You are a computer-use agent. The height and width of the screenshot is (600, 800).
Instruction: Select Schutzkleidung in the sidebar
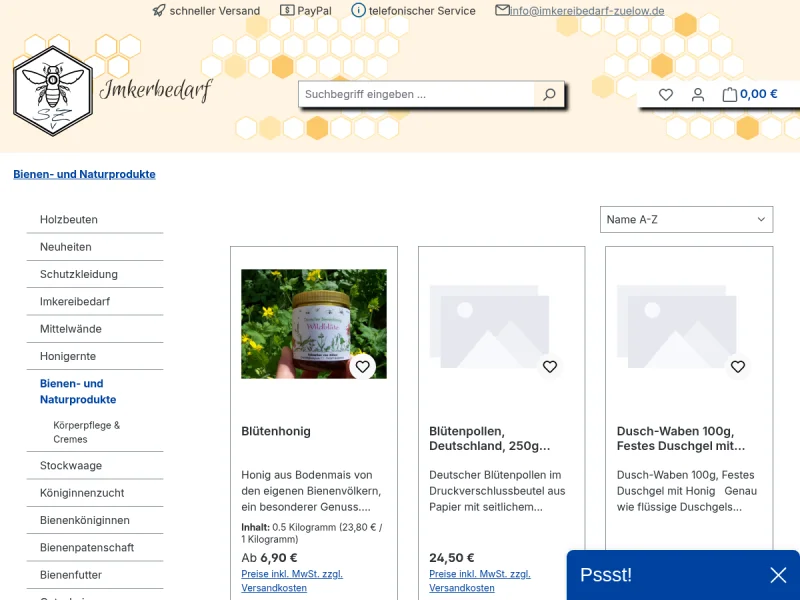click(79, 274)
